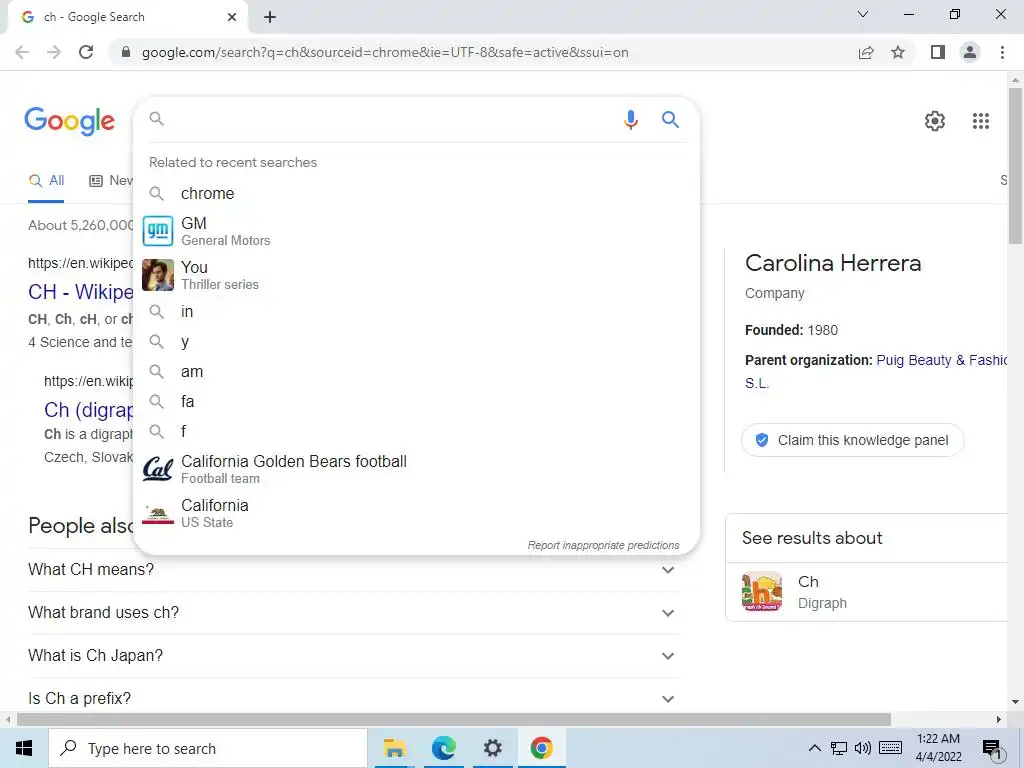1024x768 pixels.
Task: Open Chrome three-dot menu
Action: point(1002,52)
